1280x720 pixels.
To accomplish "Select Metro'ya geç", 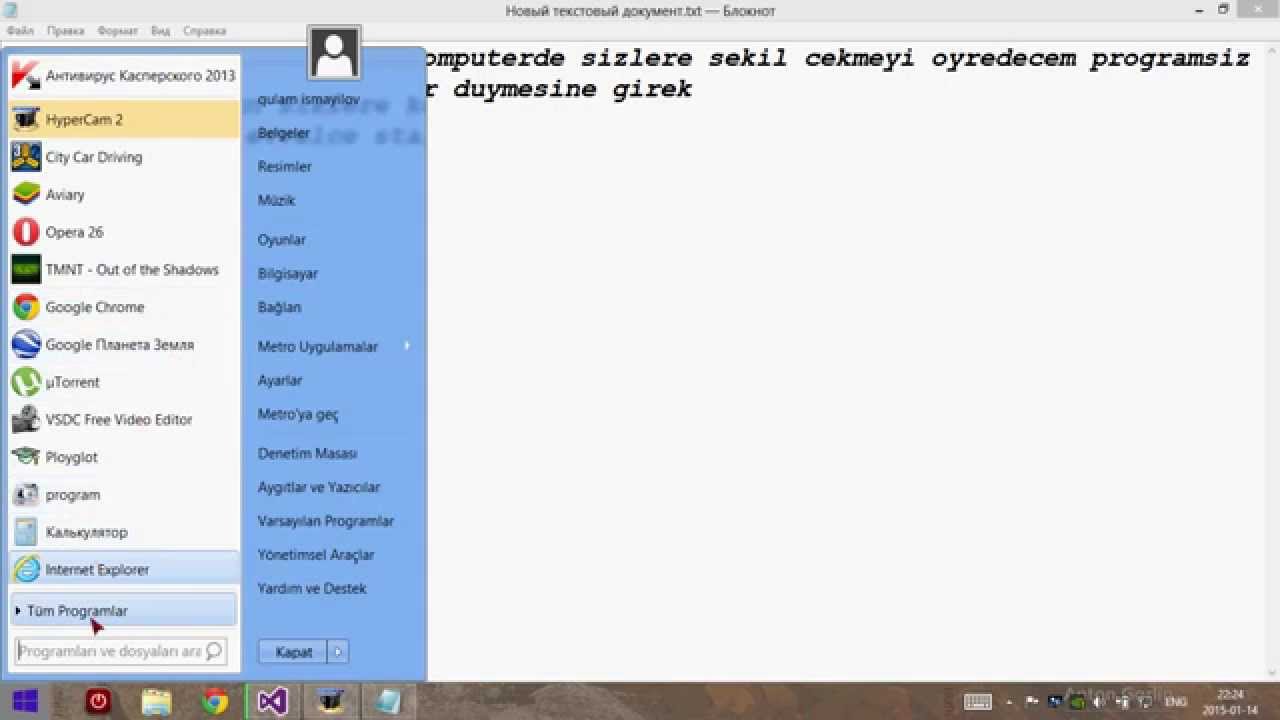I will tap(298, 414).
